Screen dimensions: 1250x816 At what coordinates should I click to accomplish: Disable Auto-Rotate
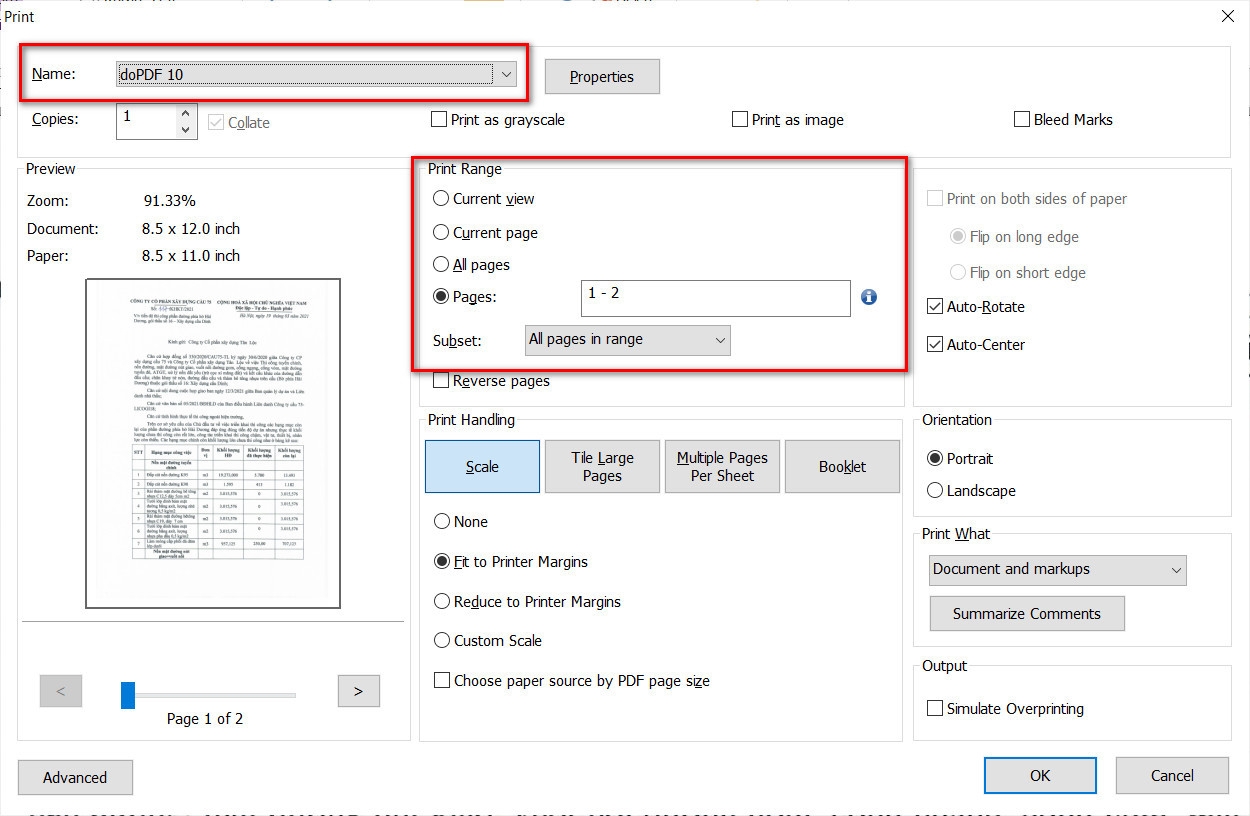[937, 306]
